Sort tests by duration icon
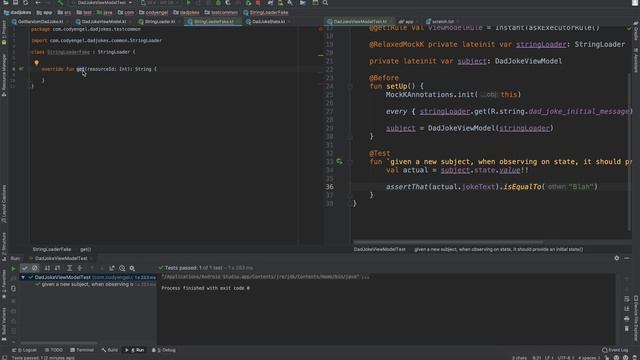The width and height of the screenshot is (640, 360). (x=58, y=268)
